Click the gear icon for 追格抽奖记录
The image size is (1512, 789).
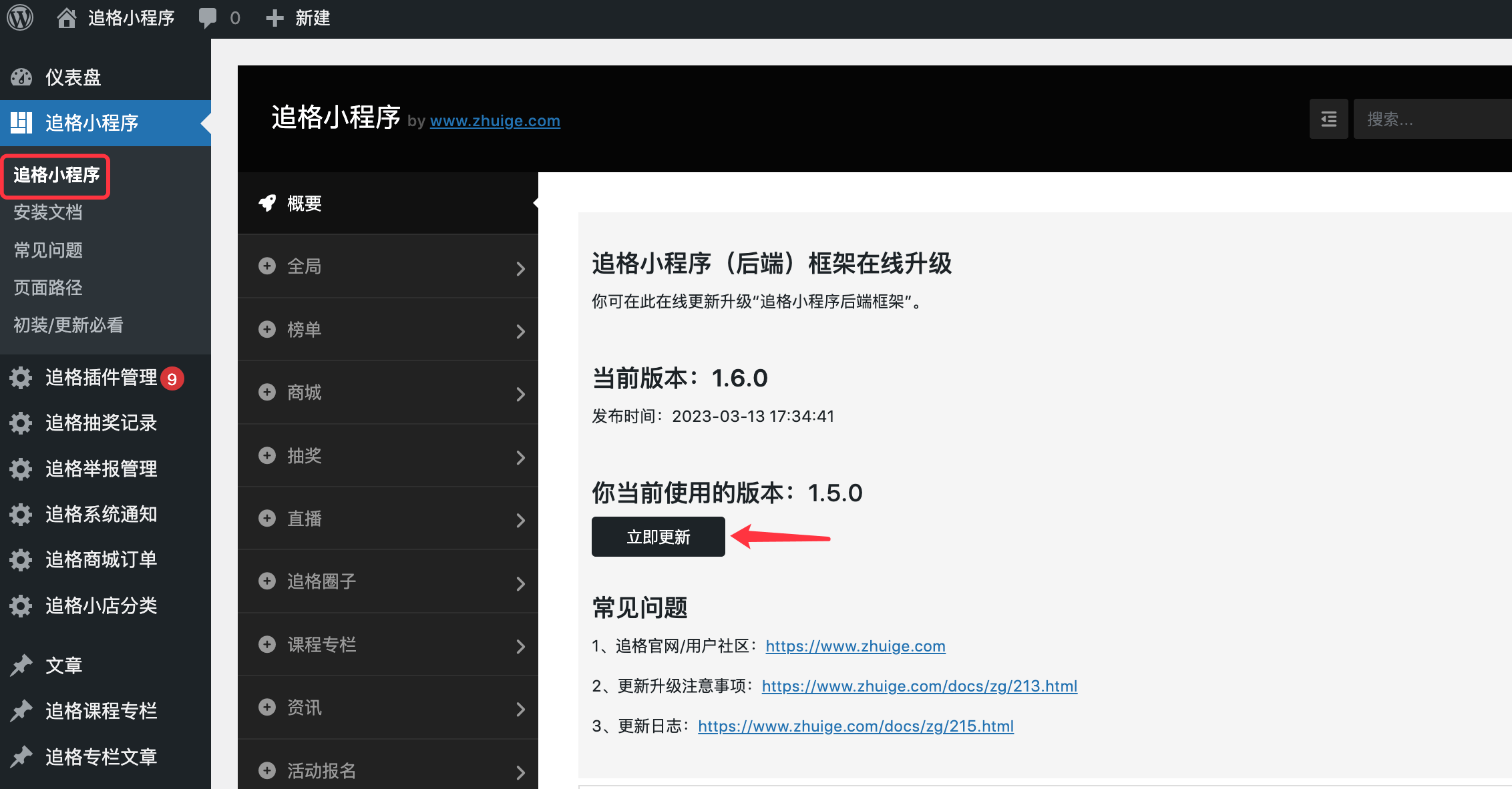click(x=21, y=423)
